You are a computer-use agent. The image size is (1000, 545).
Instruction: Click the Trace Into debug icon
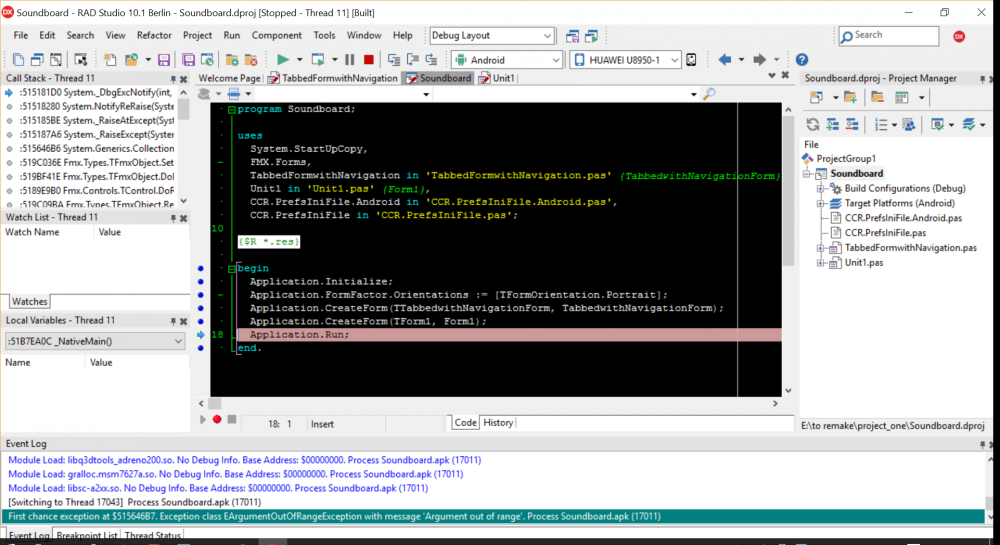click(x=393, y=60)
